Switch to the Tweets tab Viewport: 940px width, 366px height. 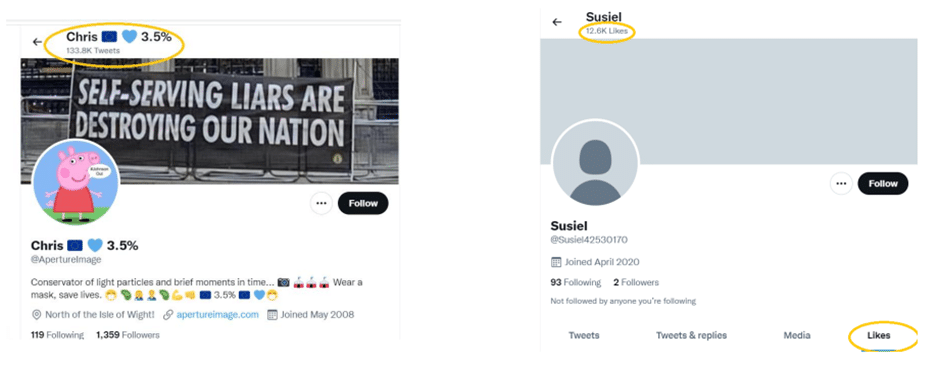[583, 335]
